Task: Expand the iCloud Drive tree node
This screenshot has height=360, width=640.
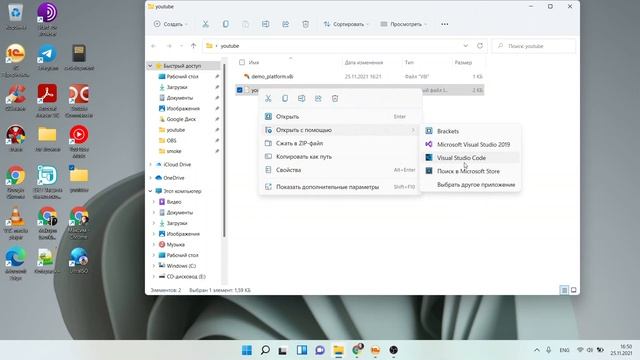Action: [x=151, y=164]
